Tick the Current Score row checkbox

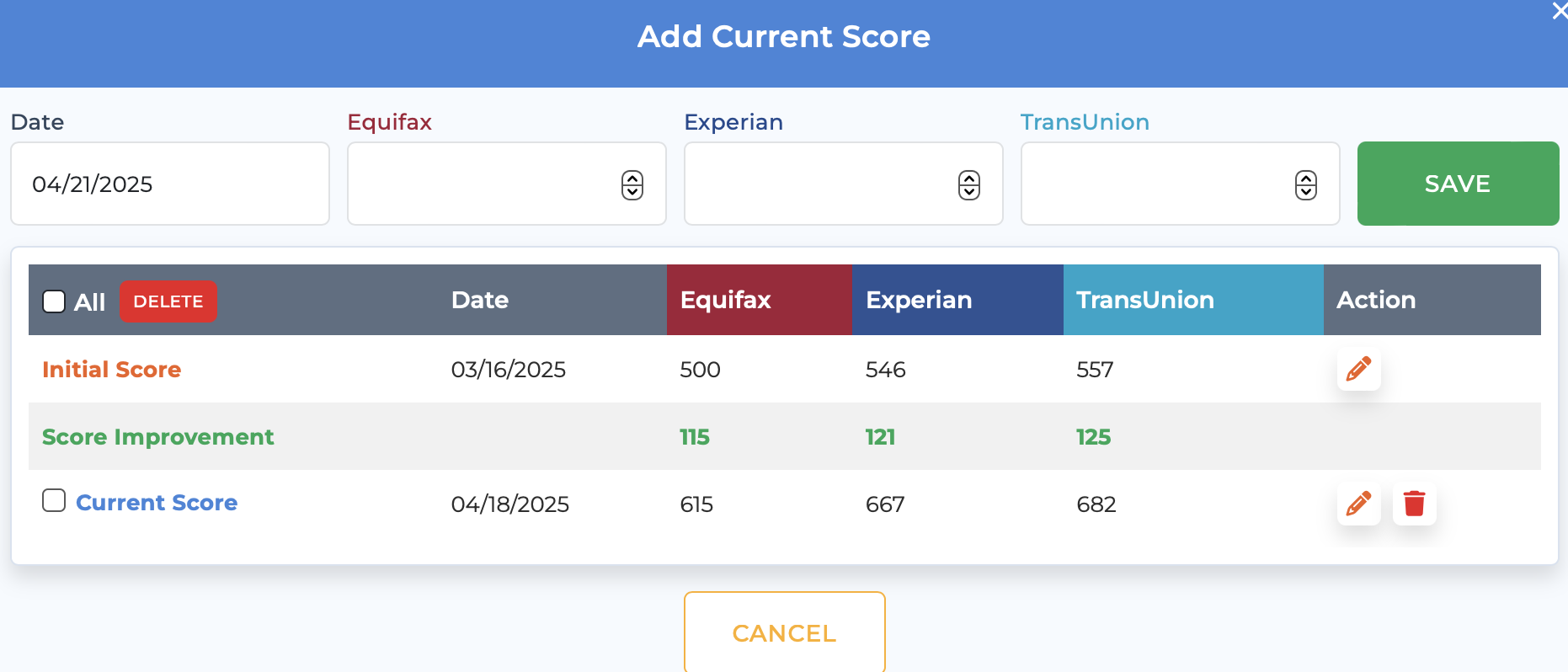[x=54, y=500]
